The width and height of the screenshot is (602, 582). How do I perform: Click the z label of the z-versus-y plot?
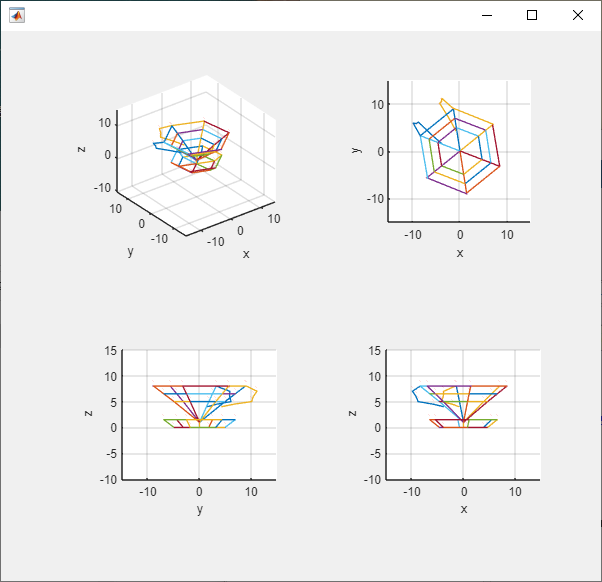[88, 413]
